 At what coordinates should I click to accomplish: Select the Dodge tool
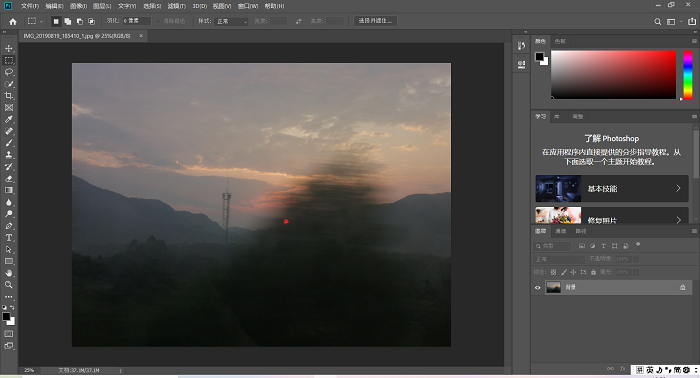tap(8, 214)
